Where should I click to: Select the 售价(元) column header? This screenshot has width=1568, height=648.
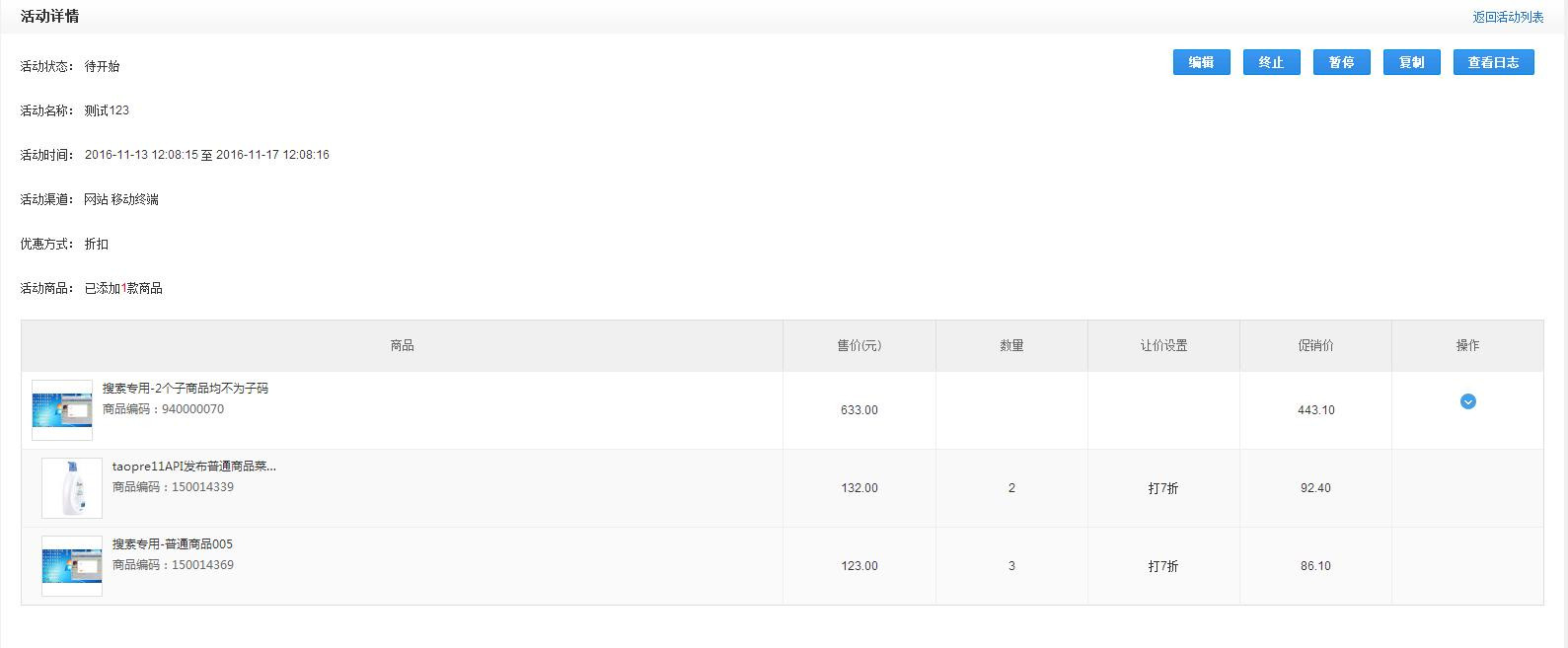859,345
